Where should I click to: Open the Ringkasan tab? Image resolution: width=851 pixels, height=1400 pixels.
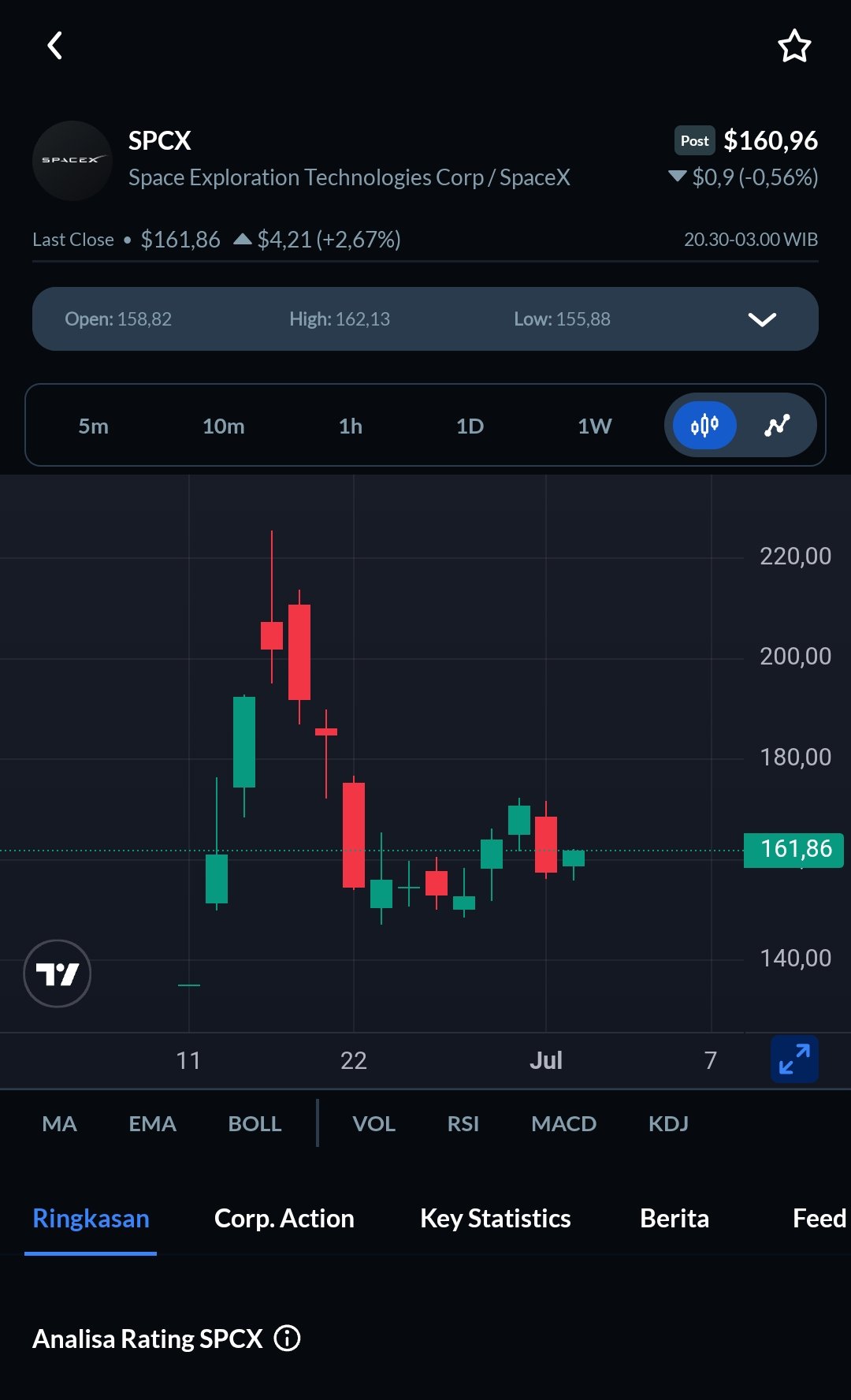(x=91, y=1219)
